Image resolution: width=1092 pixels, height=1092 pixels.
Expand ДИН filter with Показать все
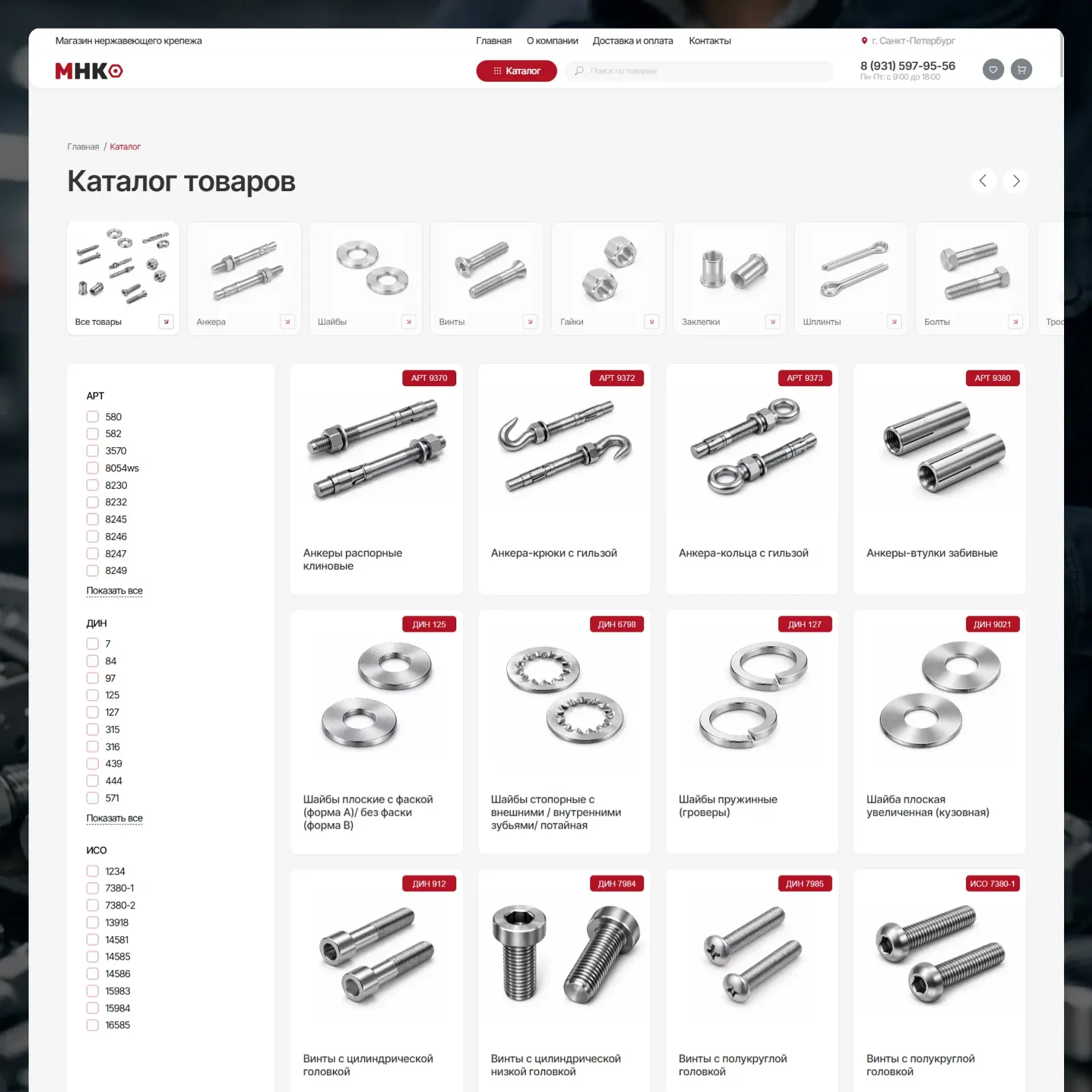(114, 818)
